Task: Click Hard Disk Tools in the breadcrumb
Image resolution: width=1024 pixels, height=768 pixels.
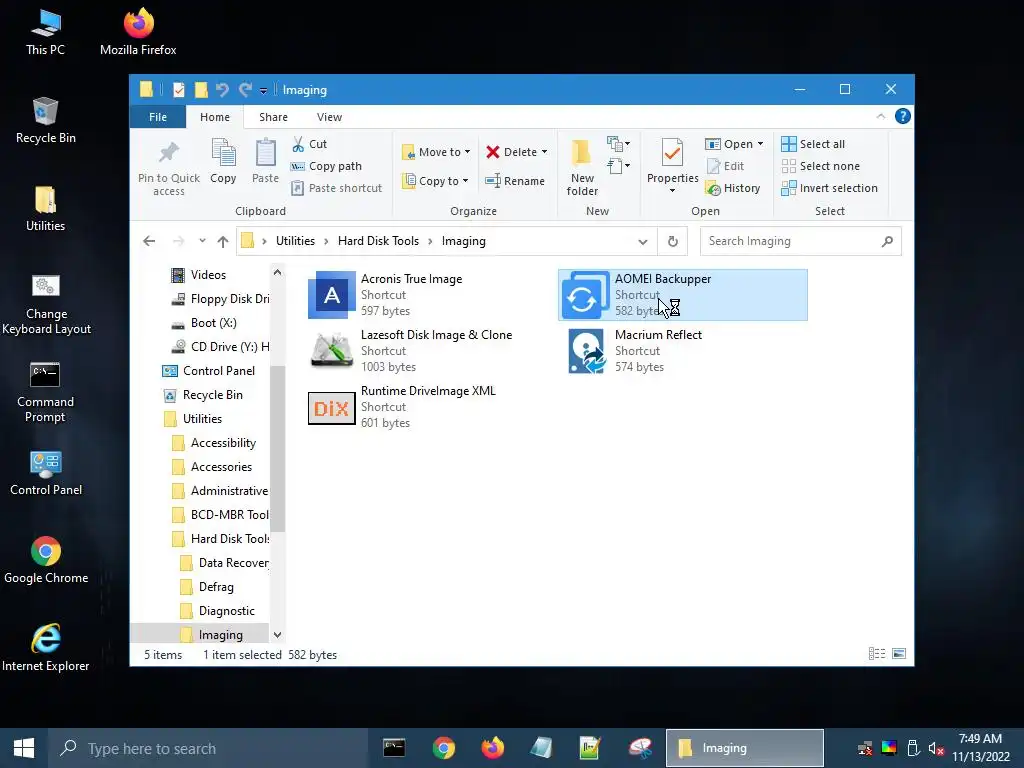Action: point(378,241)
